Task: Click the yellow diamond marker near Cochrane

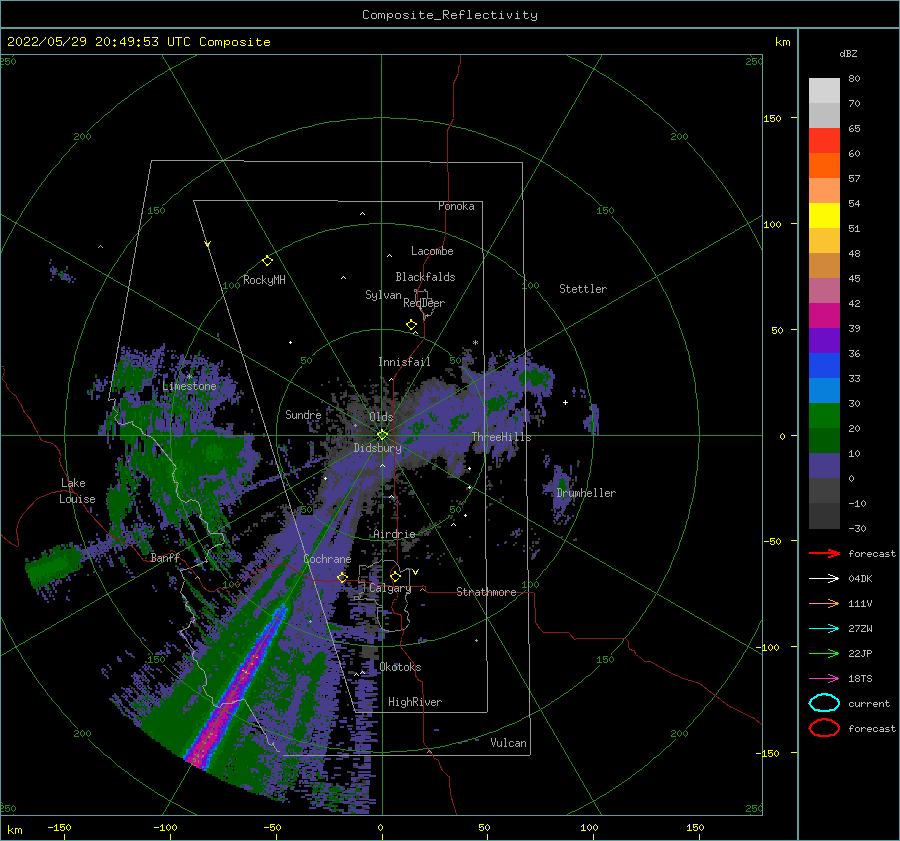Action: click(342, 577)
